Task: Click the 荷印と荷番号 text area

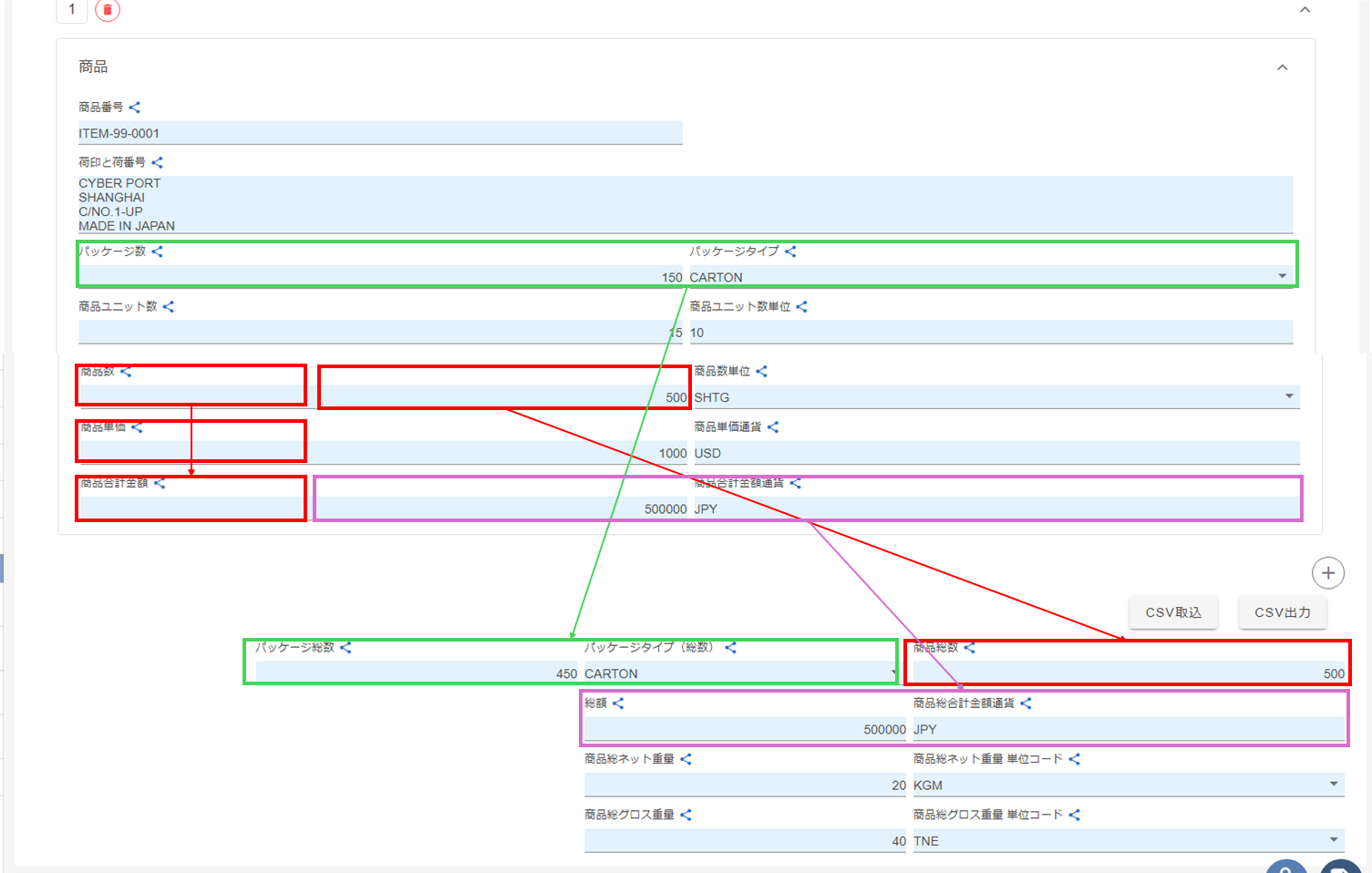Action: [684, 204]
